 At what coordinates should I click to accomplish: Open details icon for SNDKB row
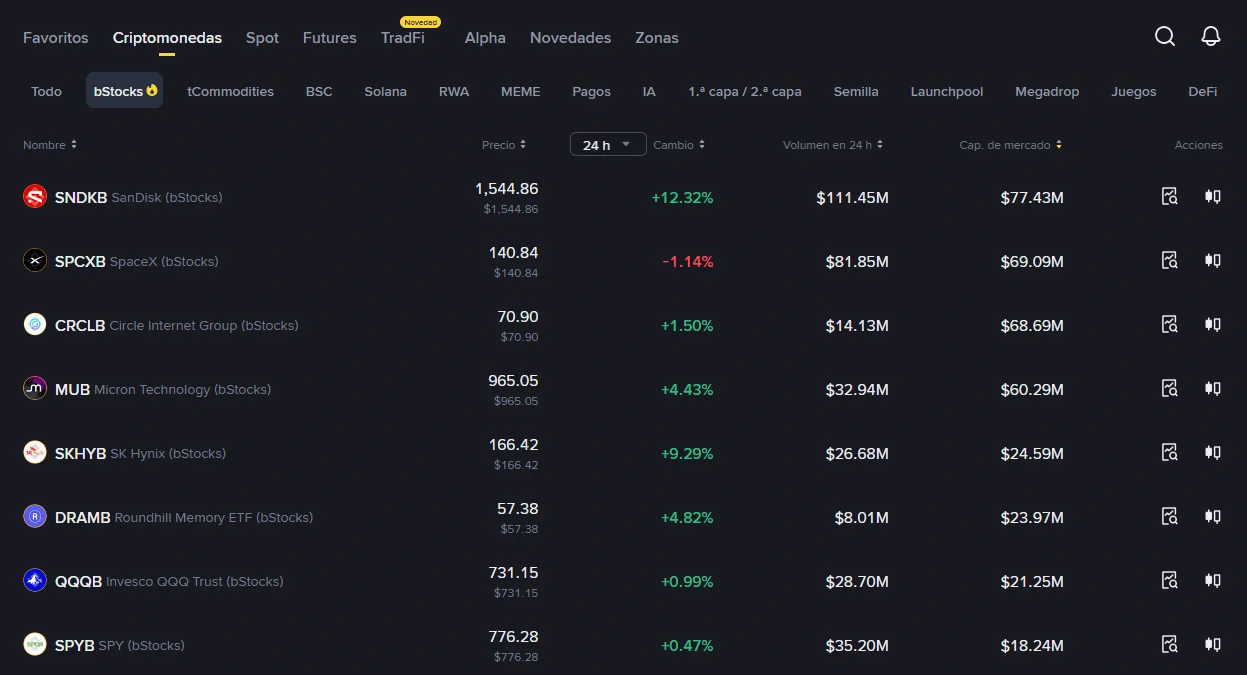[x=1170, y=197]
